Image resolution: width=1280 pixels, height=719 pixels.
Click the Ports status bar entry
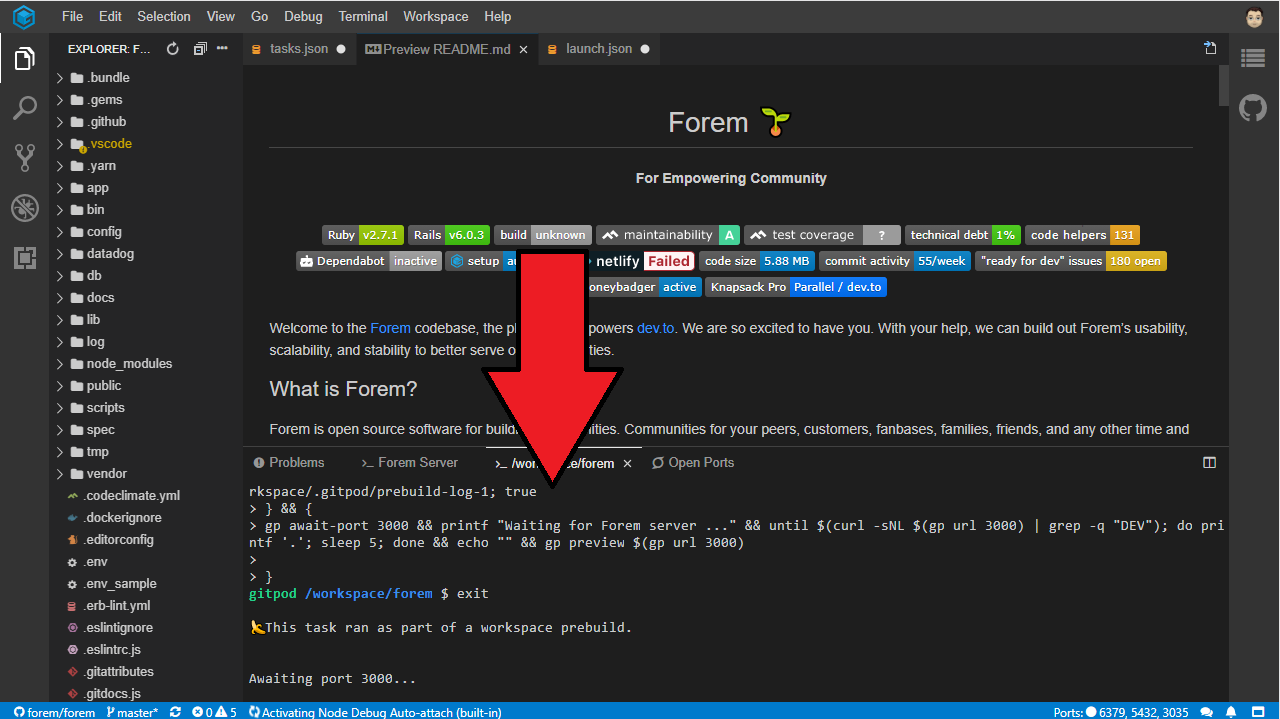tap(1121, 712)
